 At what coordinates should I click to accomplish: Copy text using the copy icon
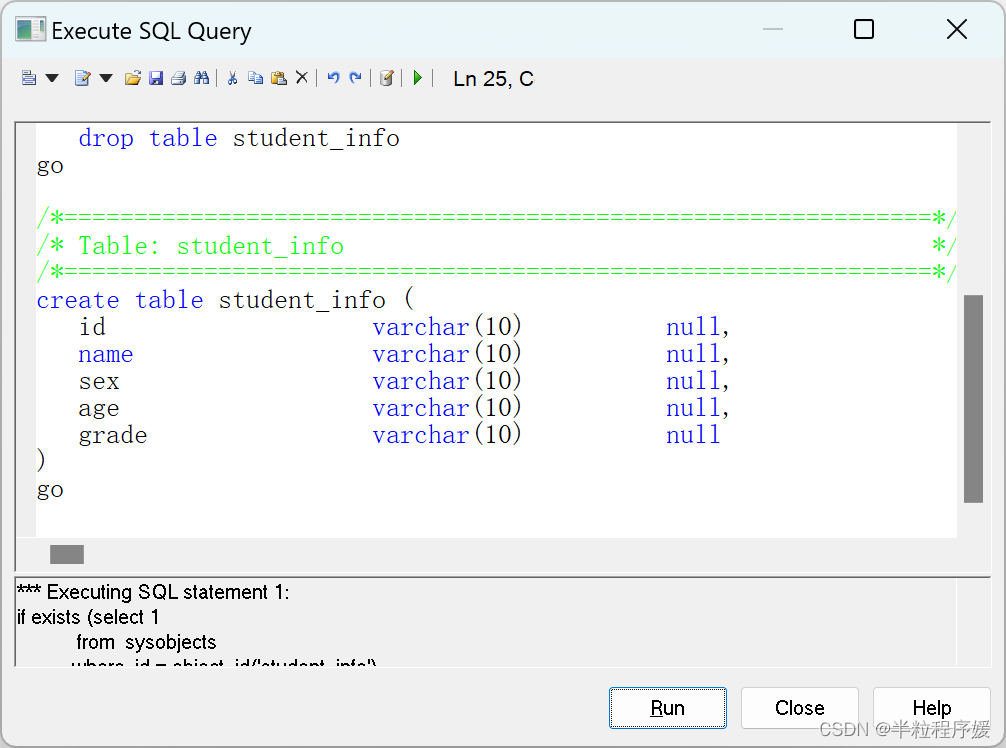point(256,77)
